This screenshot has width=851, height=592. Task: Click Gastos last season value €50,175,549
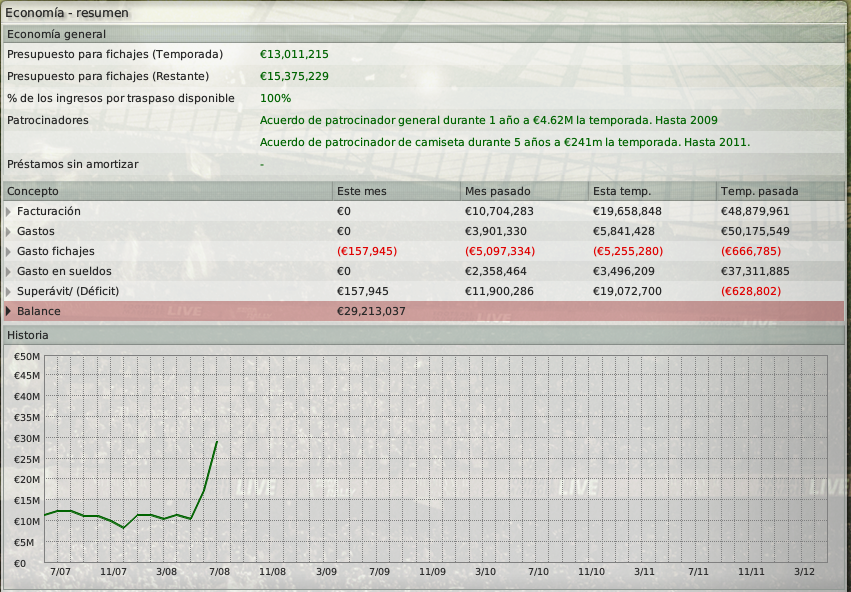(755, 232)
